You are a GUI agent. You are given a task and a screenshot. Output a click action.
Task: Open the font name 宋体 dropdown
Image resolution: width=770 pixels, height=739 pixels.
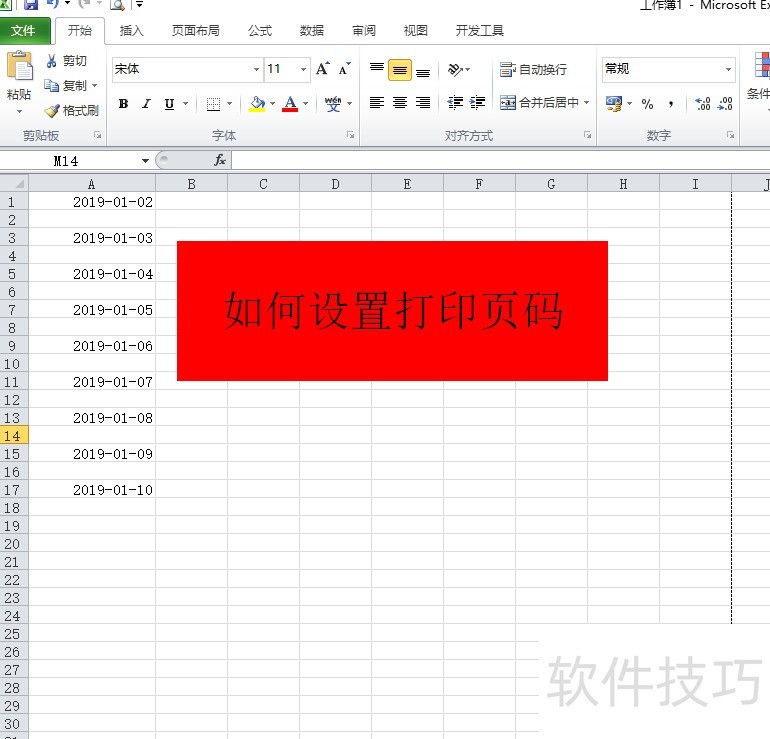[x=256, y=69]
